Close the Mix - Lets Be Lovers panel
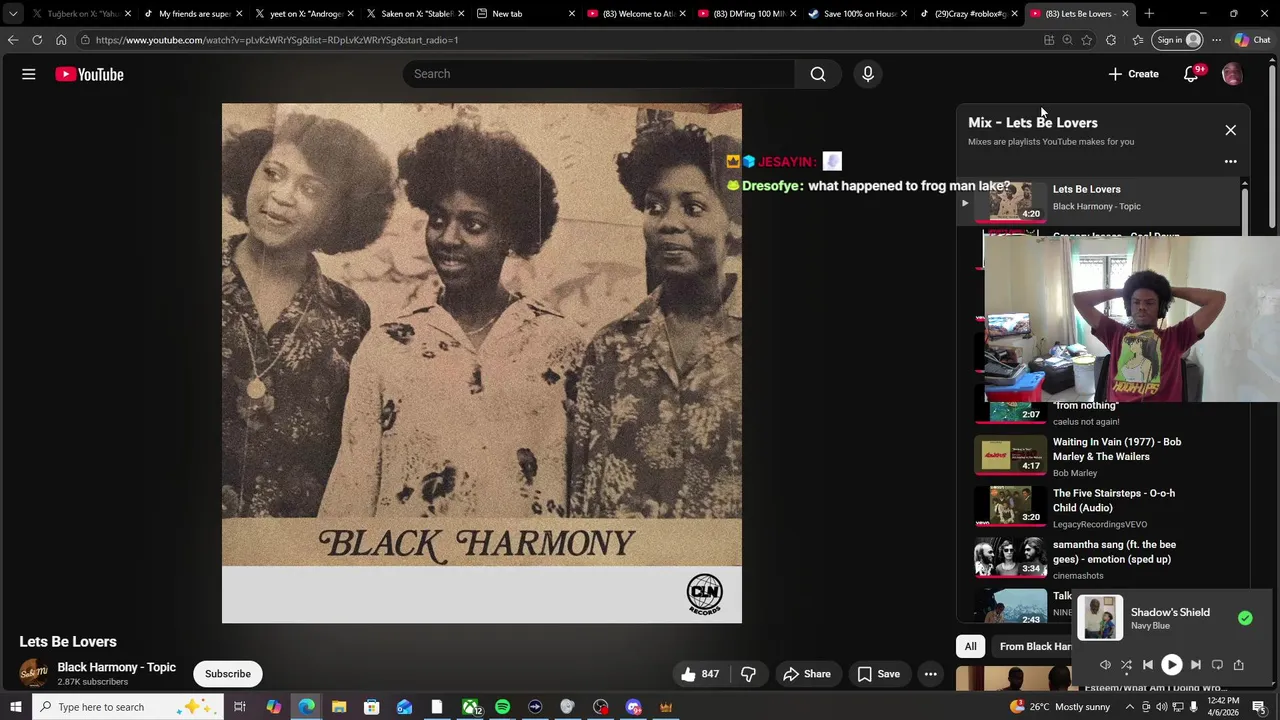Screen dimensions: 1280x720 tap(1231, 130)
